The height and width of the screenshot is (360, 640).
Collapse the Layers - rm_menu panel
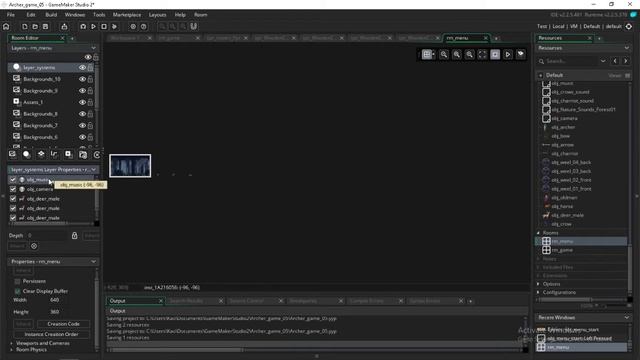93,48
